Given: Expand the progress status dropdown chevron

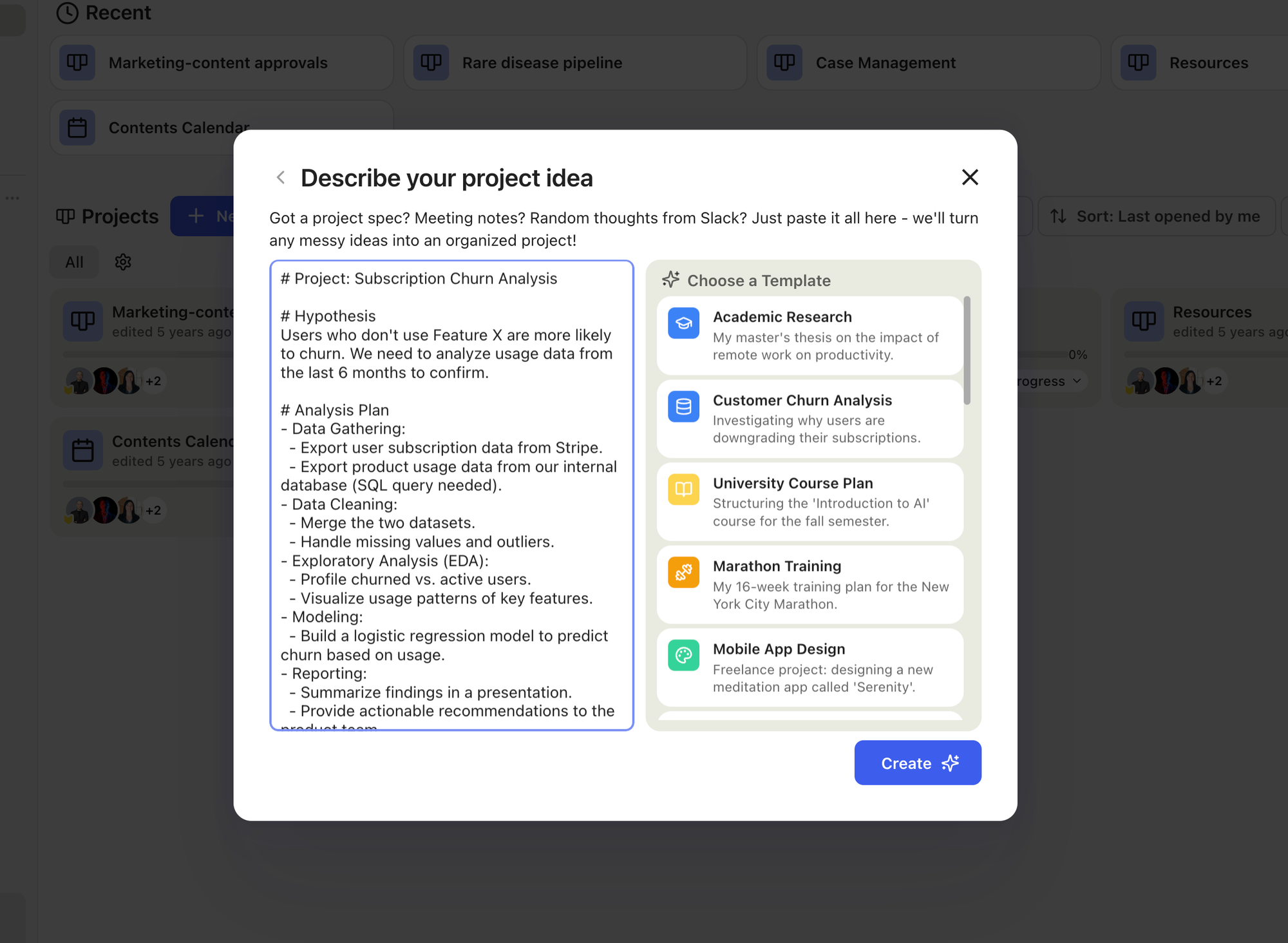Looking at the screenshot, I should point(1077,381).
